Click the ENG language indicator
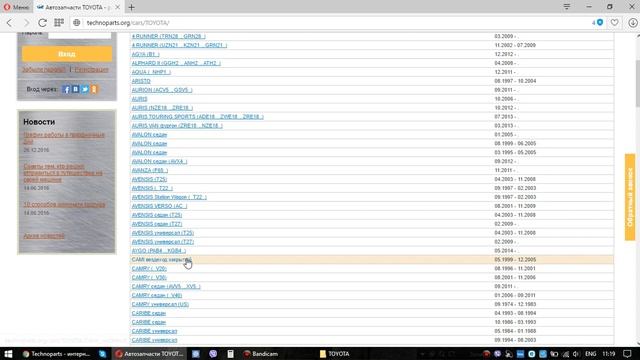The height and width of the screenshot is (360, 640). pos(591,354)
